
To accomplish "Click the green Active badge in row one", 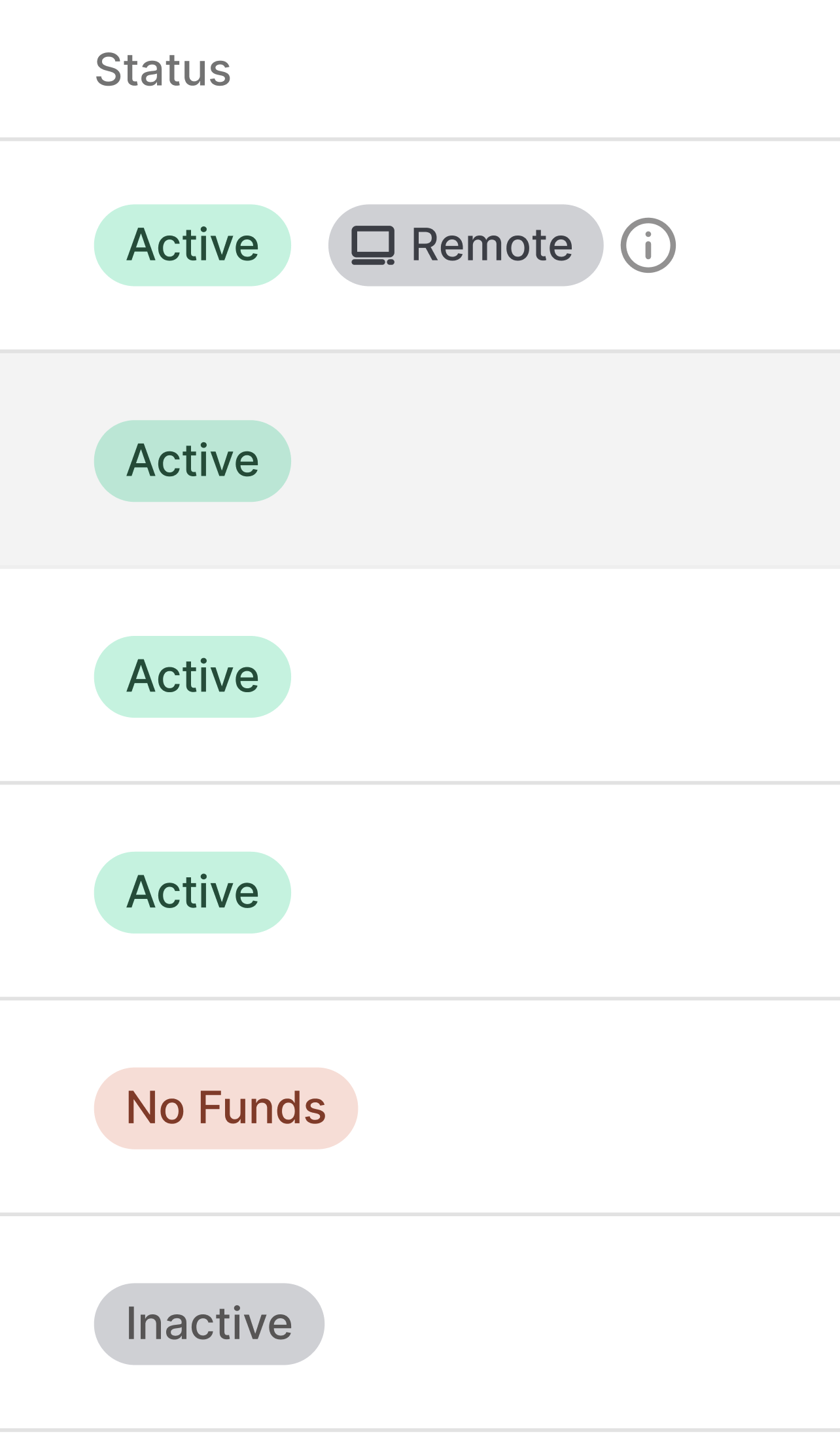I will click(x=192, y=245).
